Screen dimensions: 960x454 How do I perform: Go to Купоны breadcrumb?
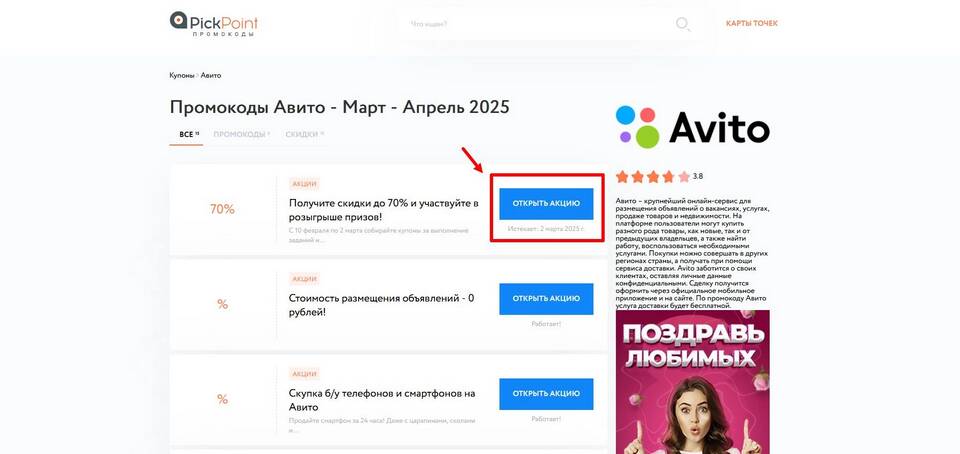(181, 75)
